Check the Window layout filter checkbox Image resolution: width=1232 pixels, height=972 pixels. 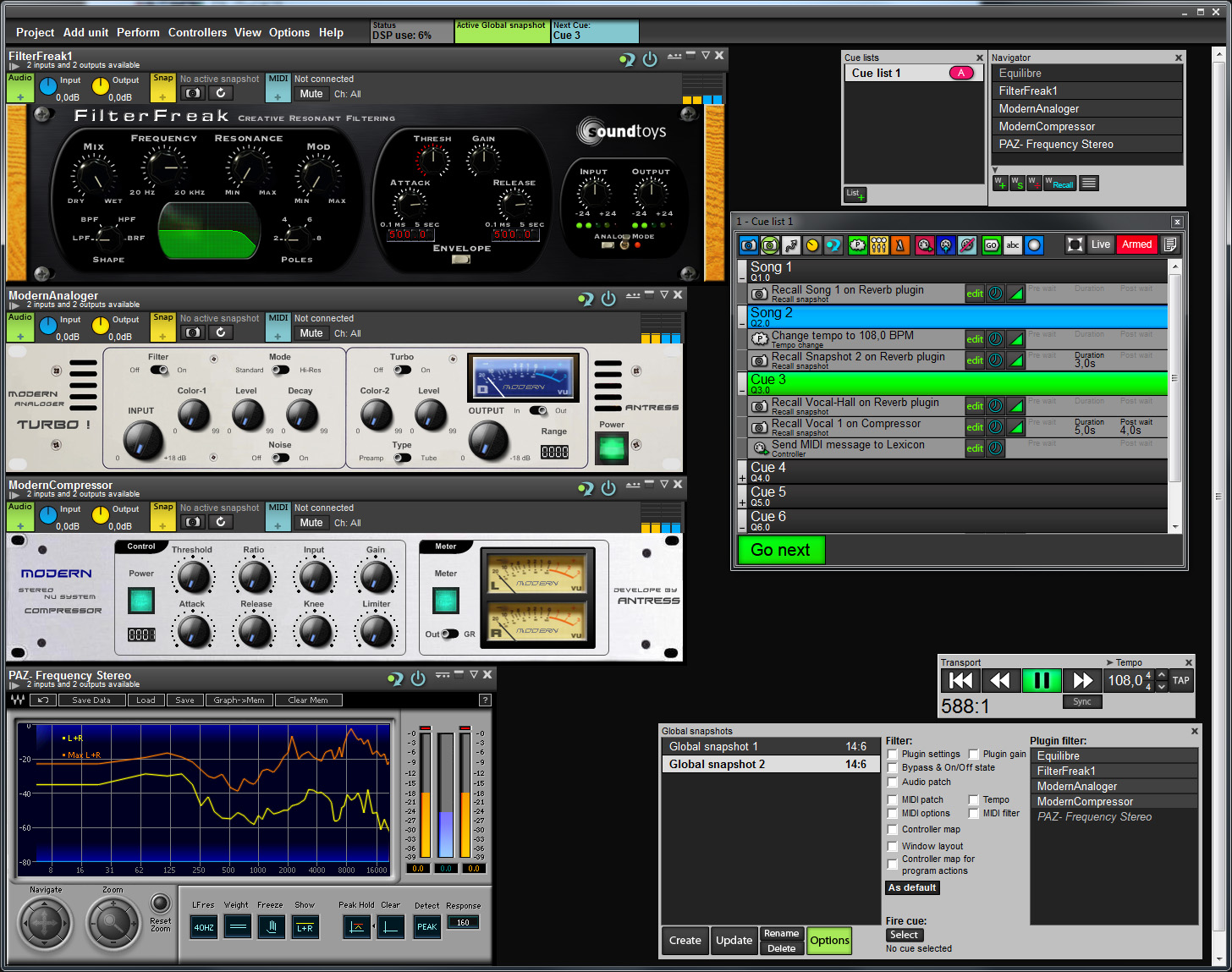tap(893, 847)
